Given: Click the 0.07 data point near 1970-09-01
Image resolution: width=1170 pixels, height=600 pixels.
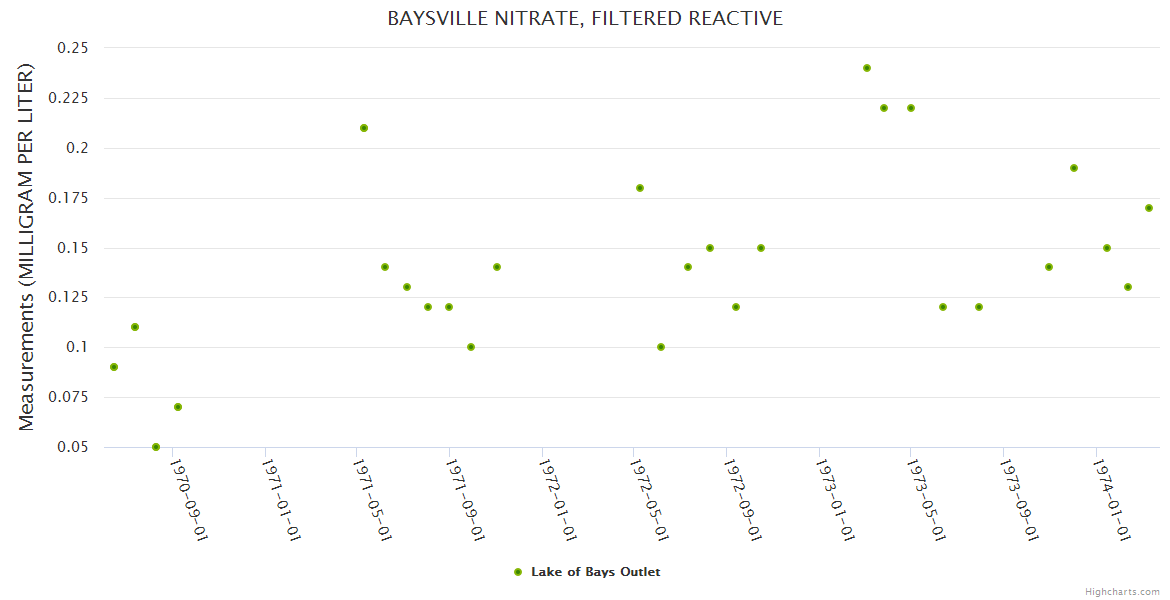Looking at the screenshot, I should click(178, 407).
